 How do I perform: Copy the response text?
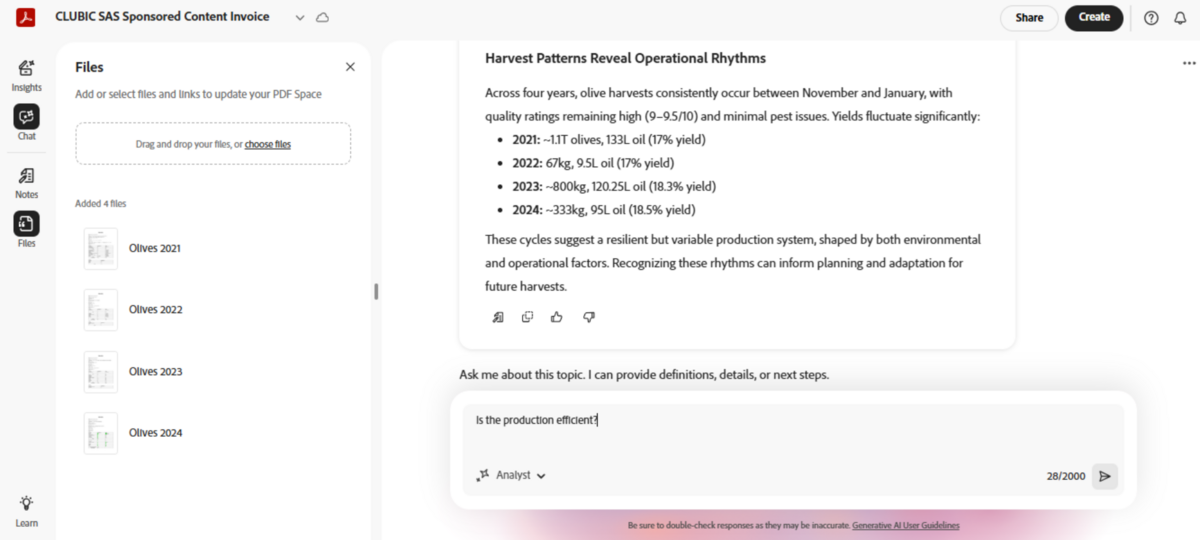click(527, 317)
